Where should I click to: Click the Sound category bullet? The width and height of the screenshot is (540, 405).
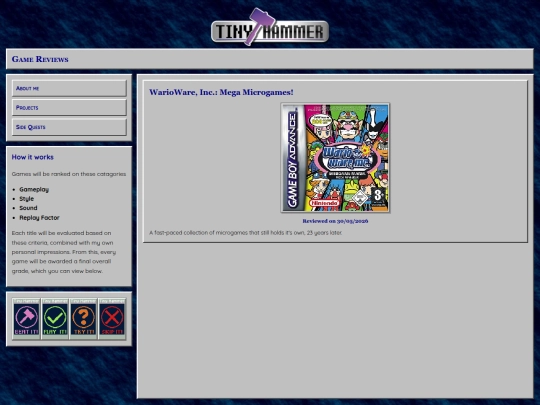click(x=28, y=208)
